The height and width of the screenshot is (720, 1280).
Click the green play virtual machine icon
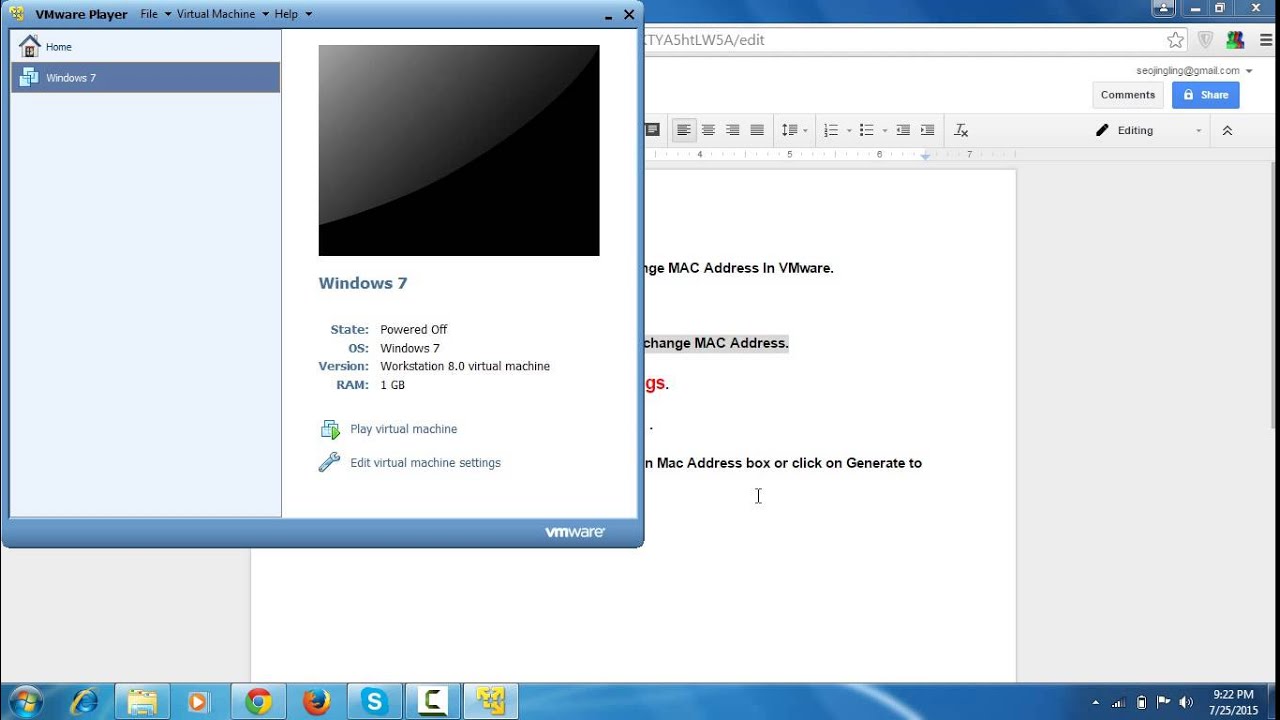tap(330, 429)
